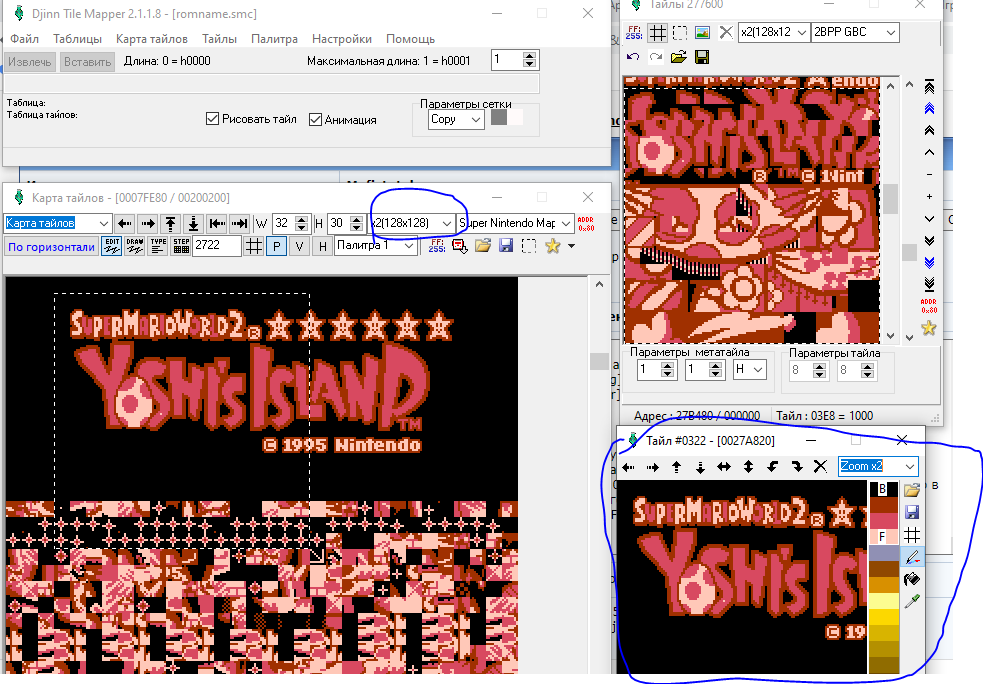Toggle the STEP mode button

(181, 246)
